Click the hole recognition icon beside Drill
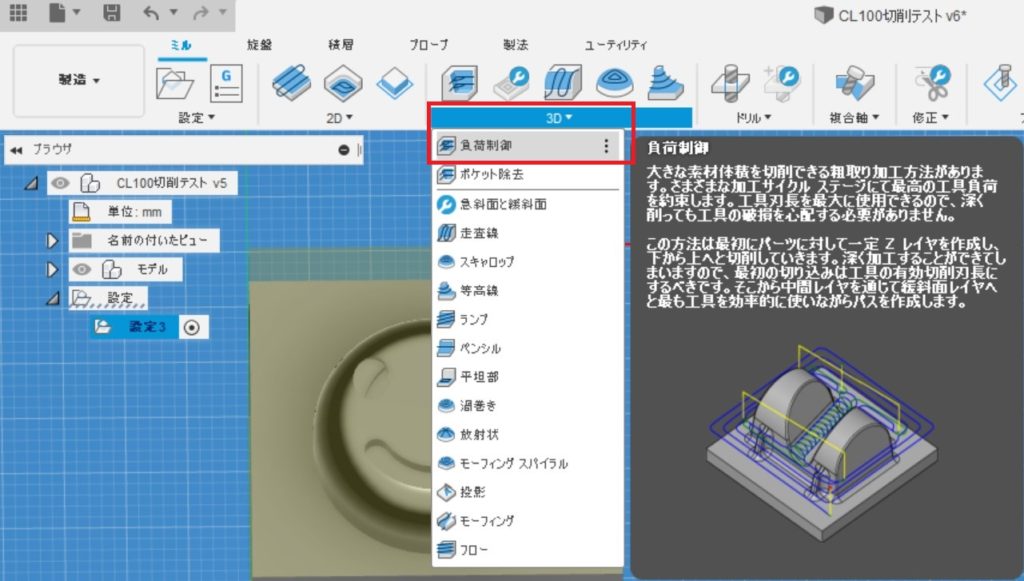The height and width of the screenshot is (581, 1024). click(781, 83)
